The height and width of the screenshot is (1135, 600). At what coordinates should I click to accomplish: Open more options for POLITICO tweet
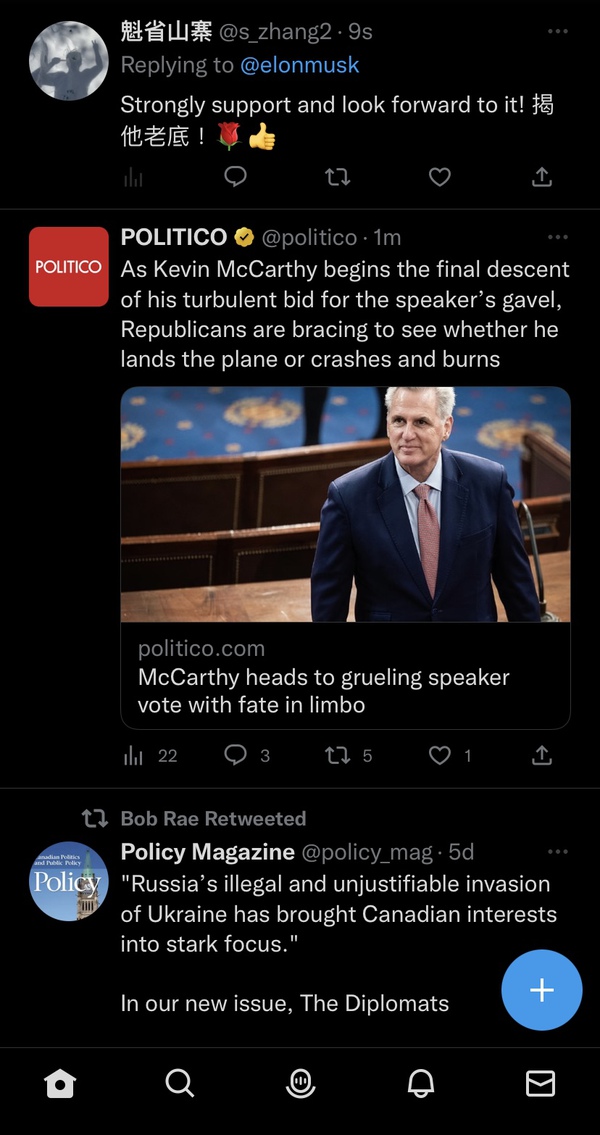(x=558, y=237)
